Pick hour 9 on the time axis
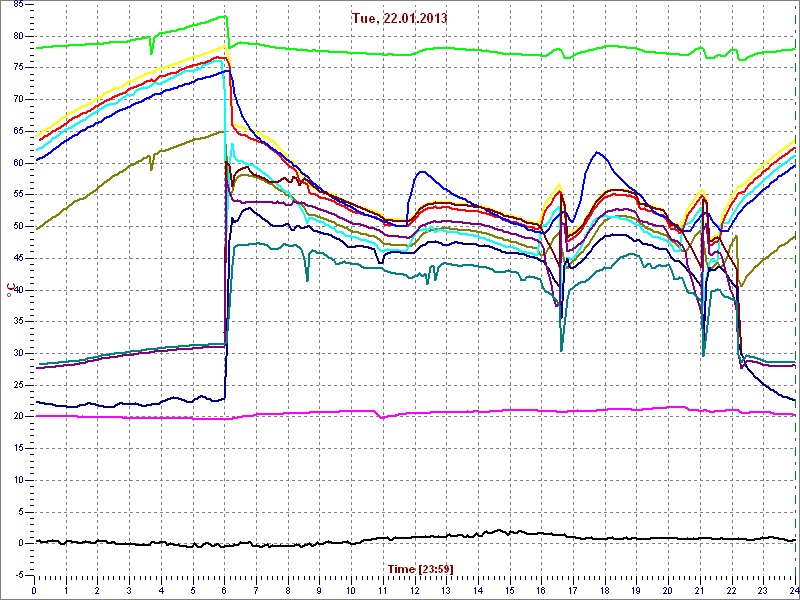The height and width of the screenshot is (600, 800). pos(319,591)
